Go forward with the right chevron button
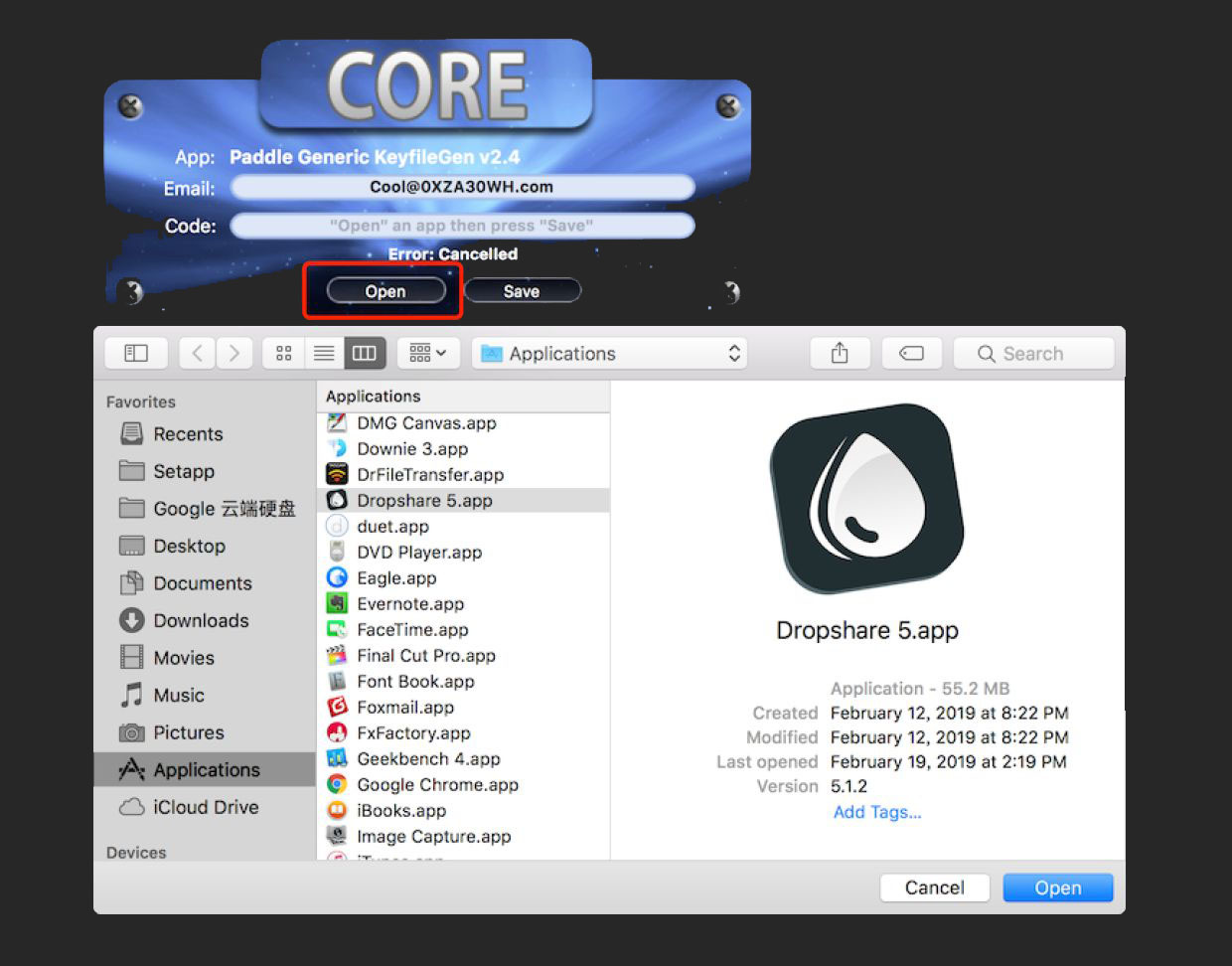Screen dimensions: 1232x966 [234, 353]
